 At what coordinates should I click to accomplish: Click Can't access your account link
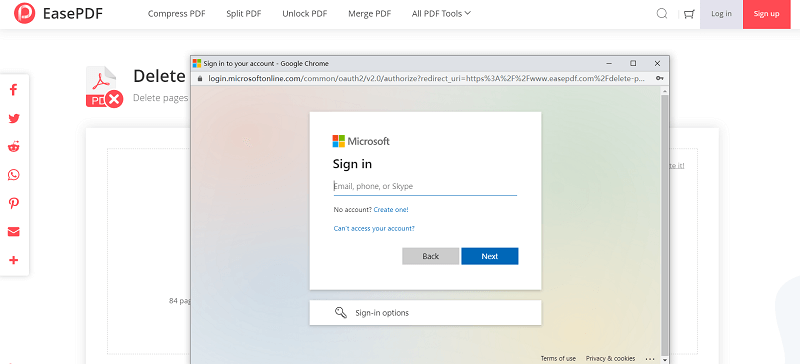pyautogui.click(x=374, y=229)
